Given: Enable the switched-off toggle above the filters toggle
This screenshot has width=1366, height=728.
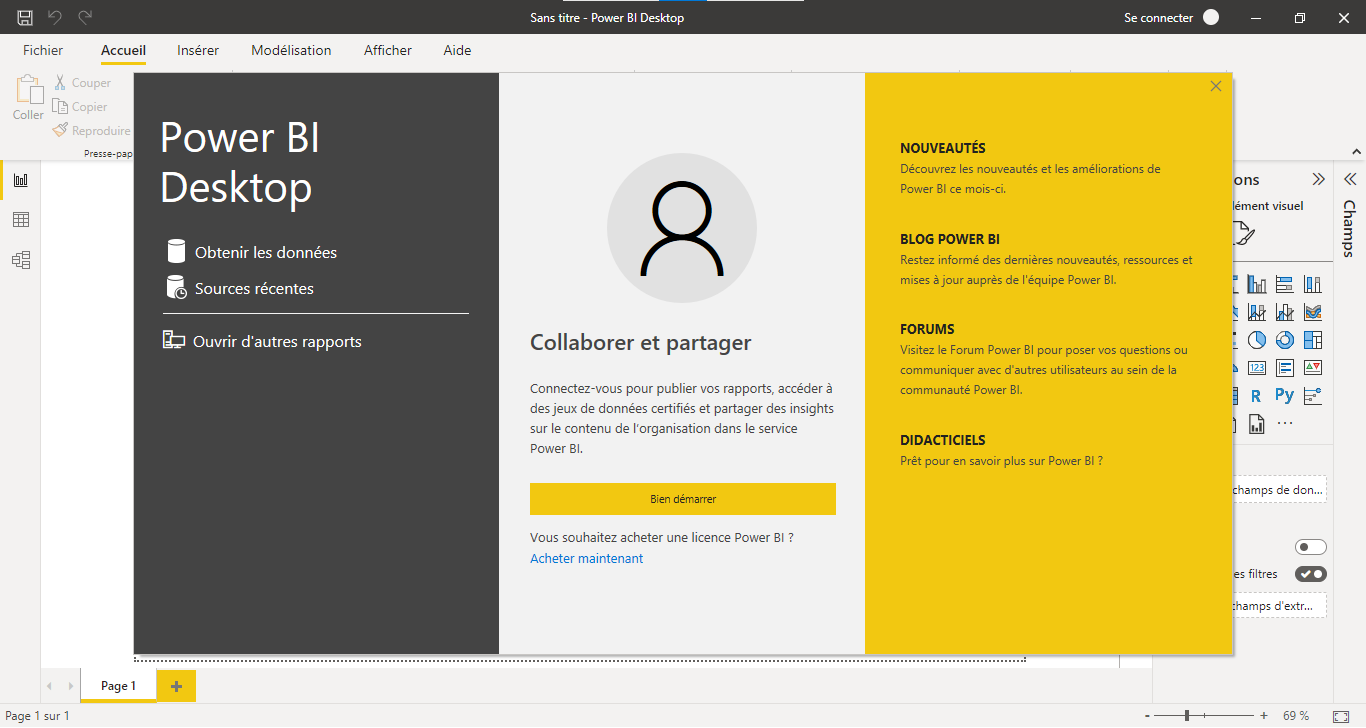Looking at the screenshot, I should (1310, 547).
